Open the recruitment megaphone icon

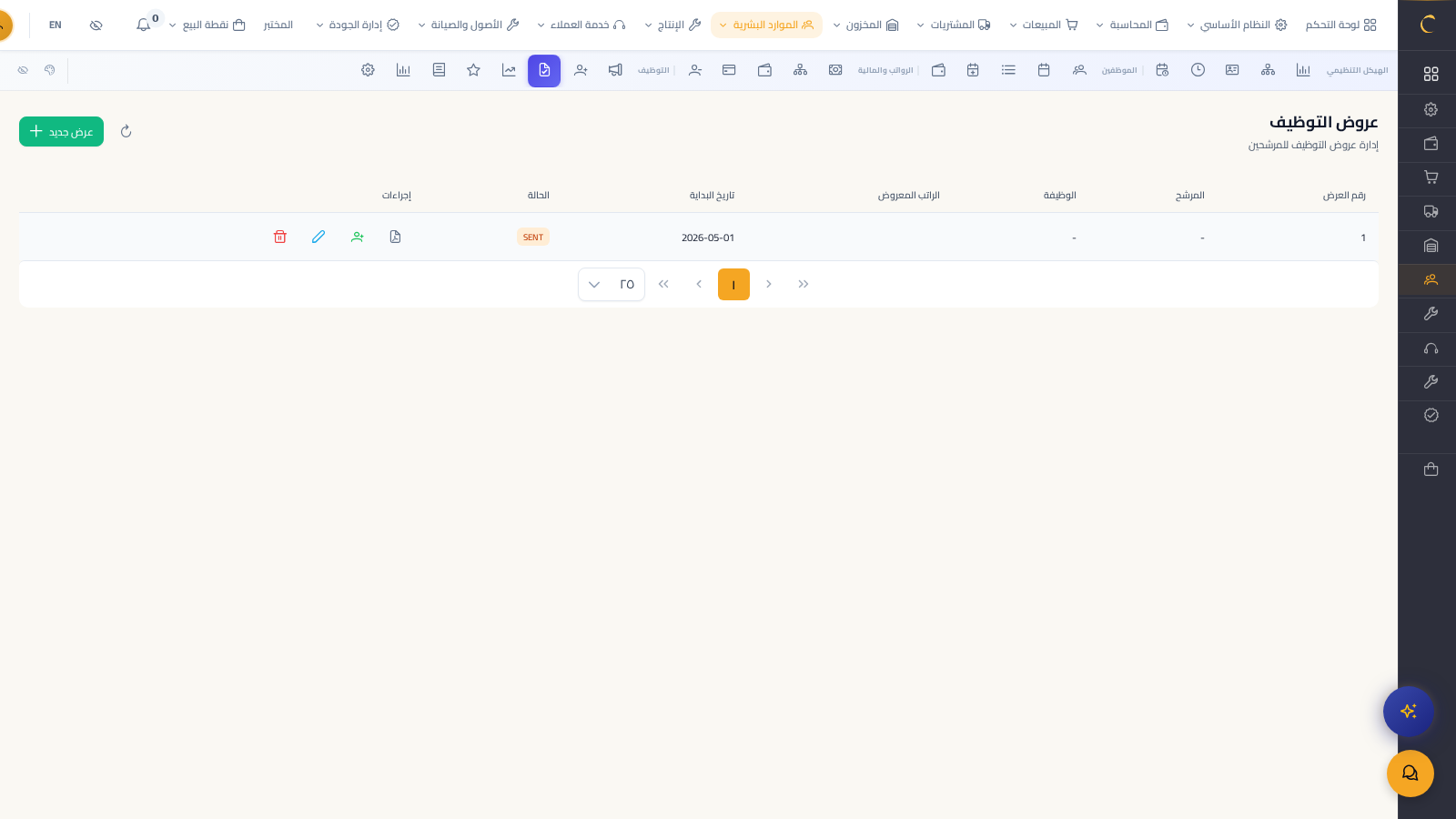615,70
